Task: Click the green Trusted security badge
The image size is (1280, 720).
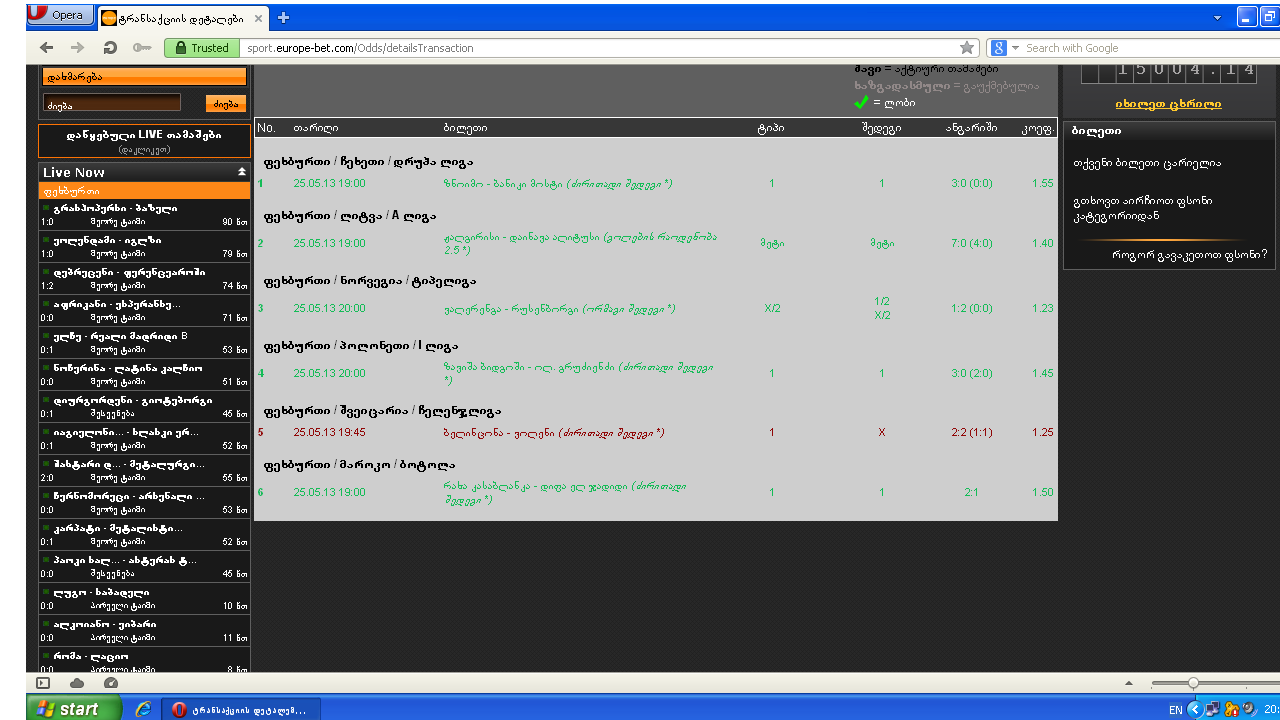Action: pos(201,48)
